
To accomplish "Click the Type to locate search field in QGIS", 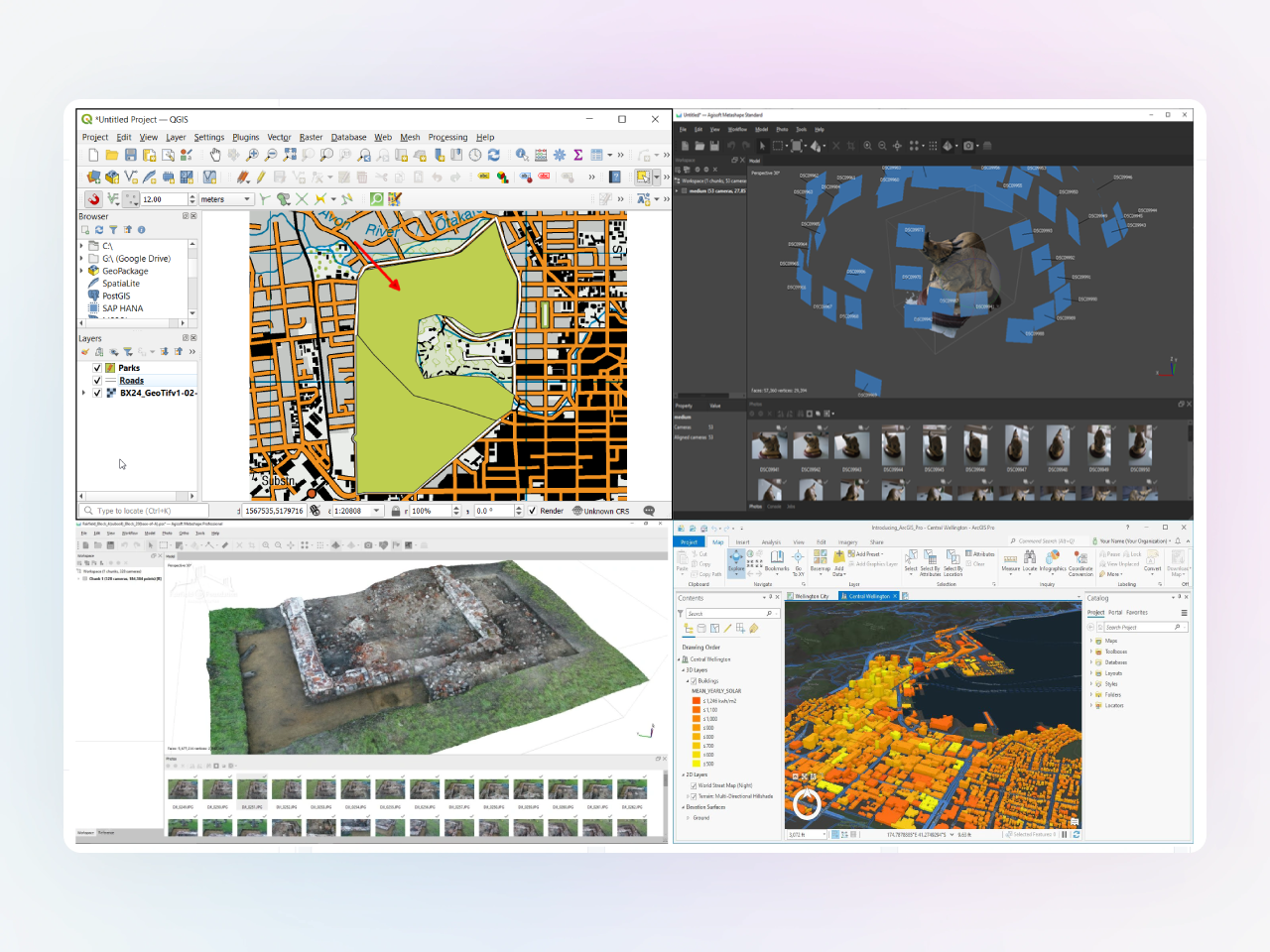I will coord(144,511).
